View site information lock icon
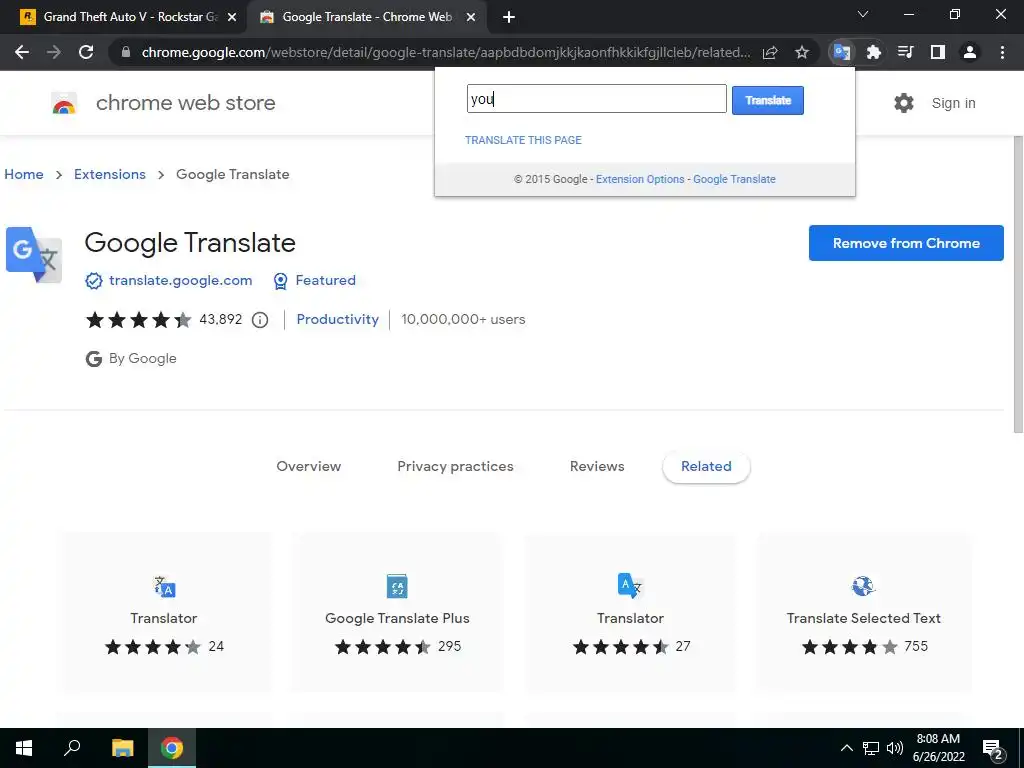Image resolution: width=1024 pixels, height=768 pixels. pos(126,52)
